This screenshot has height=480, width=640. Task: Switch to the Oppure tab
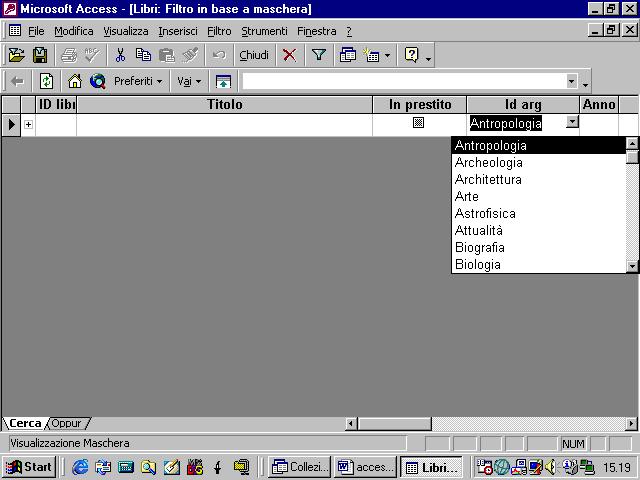click(67, 423)
